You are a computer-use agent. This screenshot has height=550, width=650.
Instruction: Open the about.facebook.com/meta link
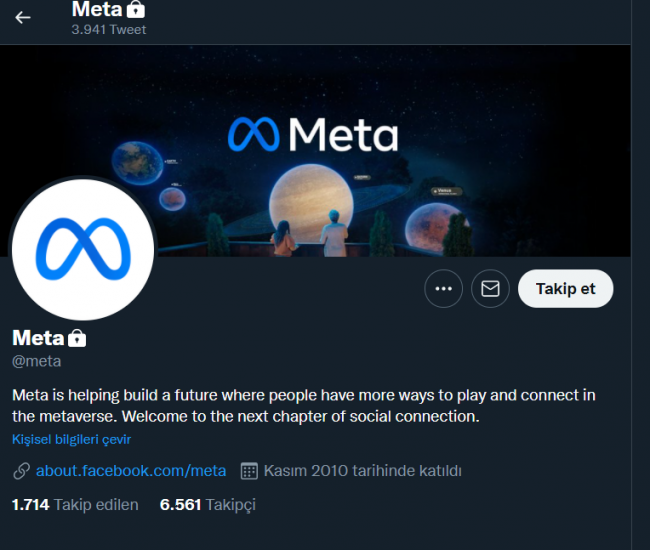coord(131,470)
